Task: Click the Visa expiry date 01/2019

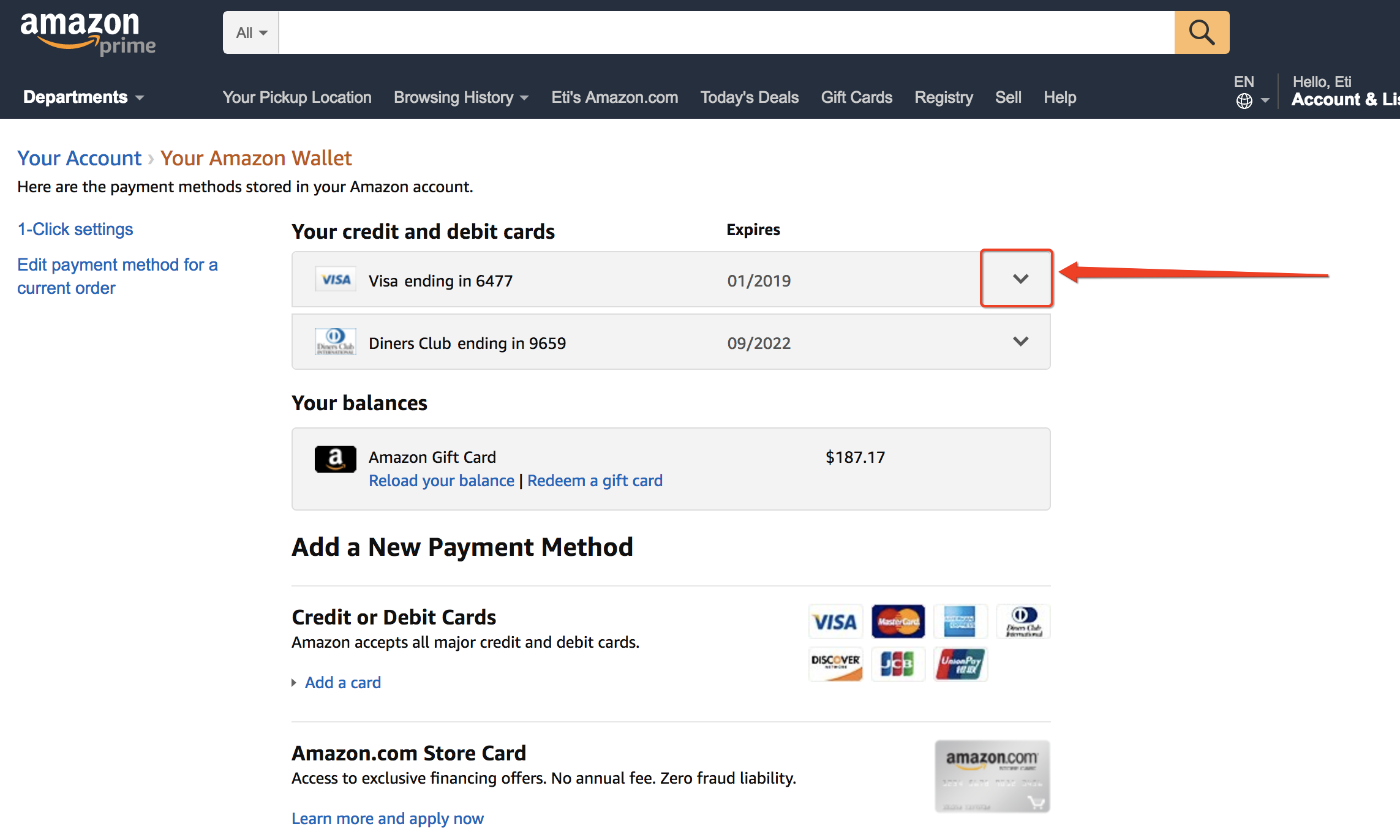Action: click(759, 280)
